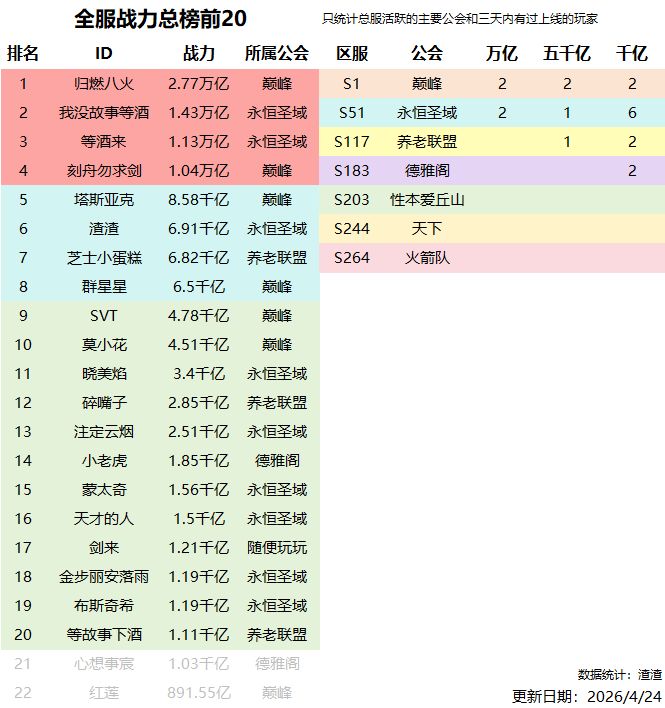Click the 数据统计：渣渣 credit
Image resolution: width=665 pixels, height=708 pixels.
pos(620,675)
